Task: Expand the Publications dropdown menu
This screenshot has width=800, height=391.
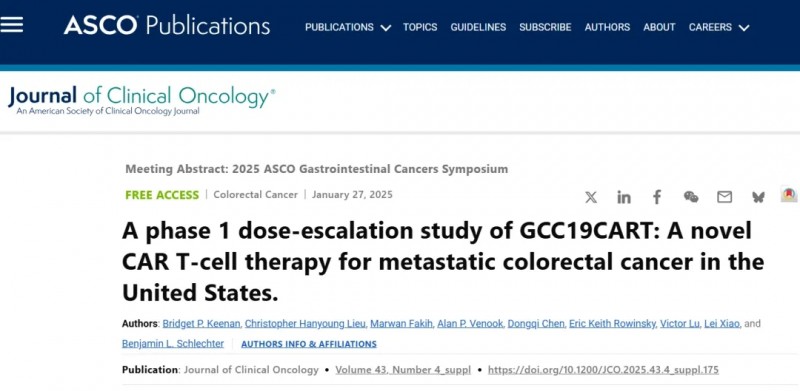Action: (348, 28)
